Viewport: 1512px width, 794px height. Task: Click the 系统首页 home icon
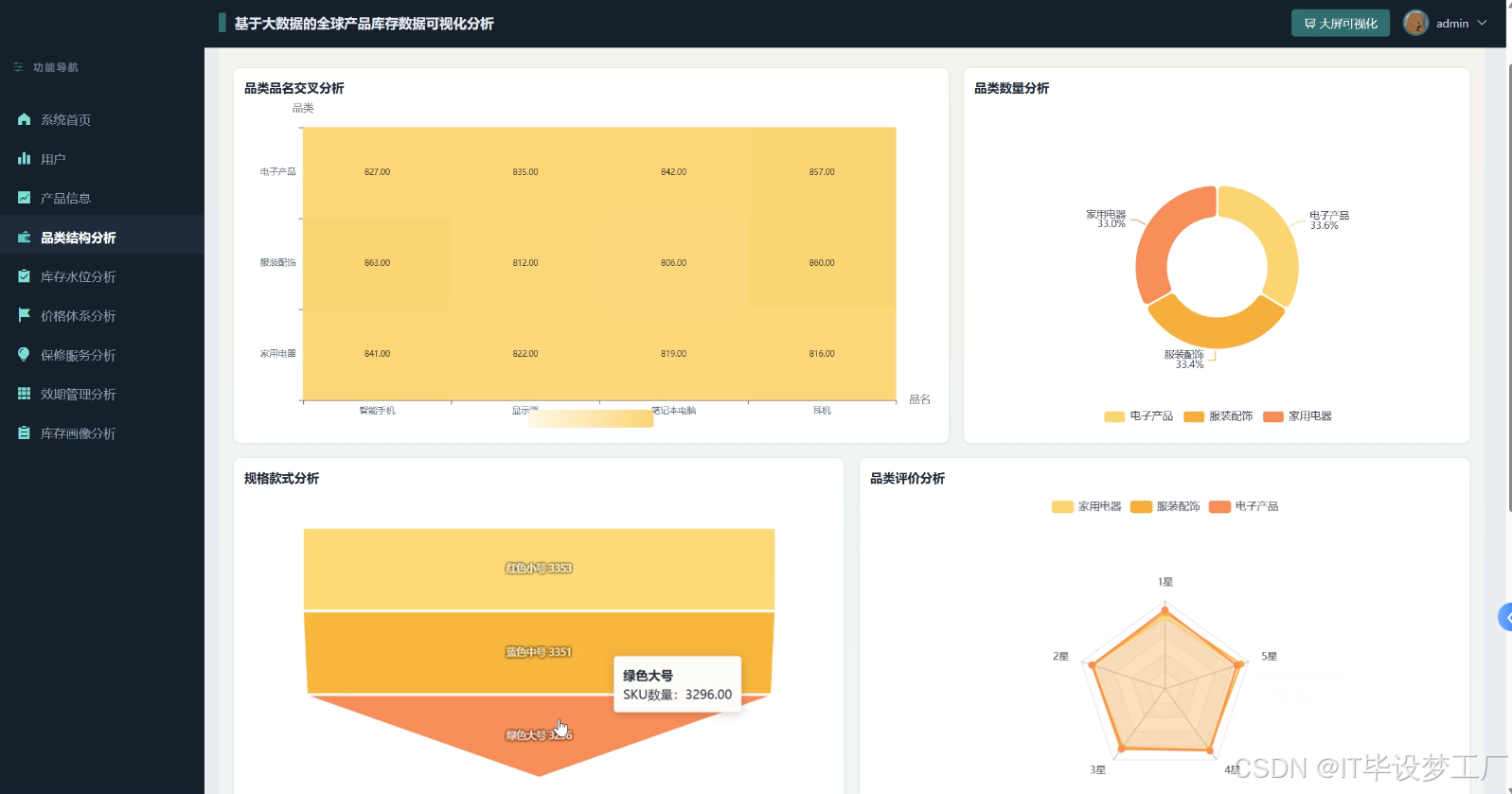point(25,119)
